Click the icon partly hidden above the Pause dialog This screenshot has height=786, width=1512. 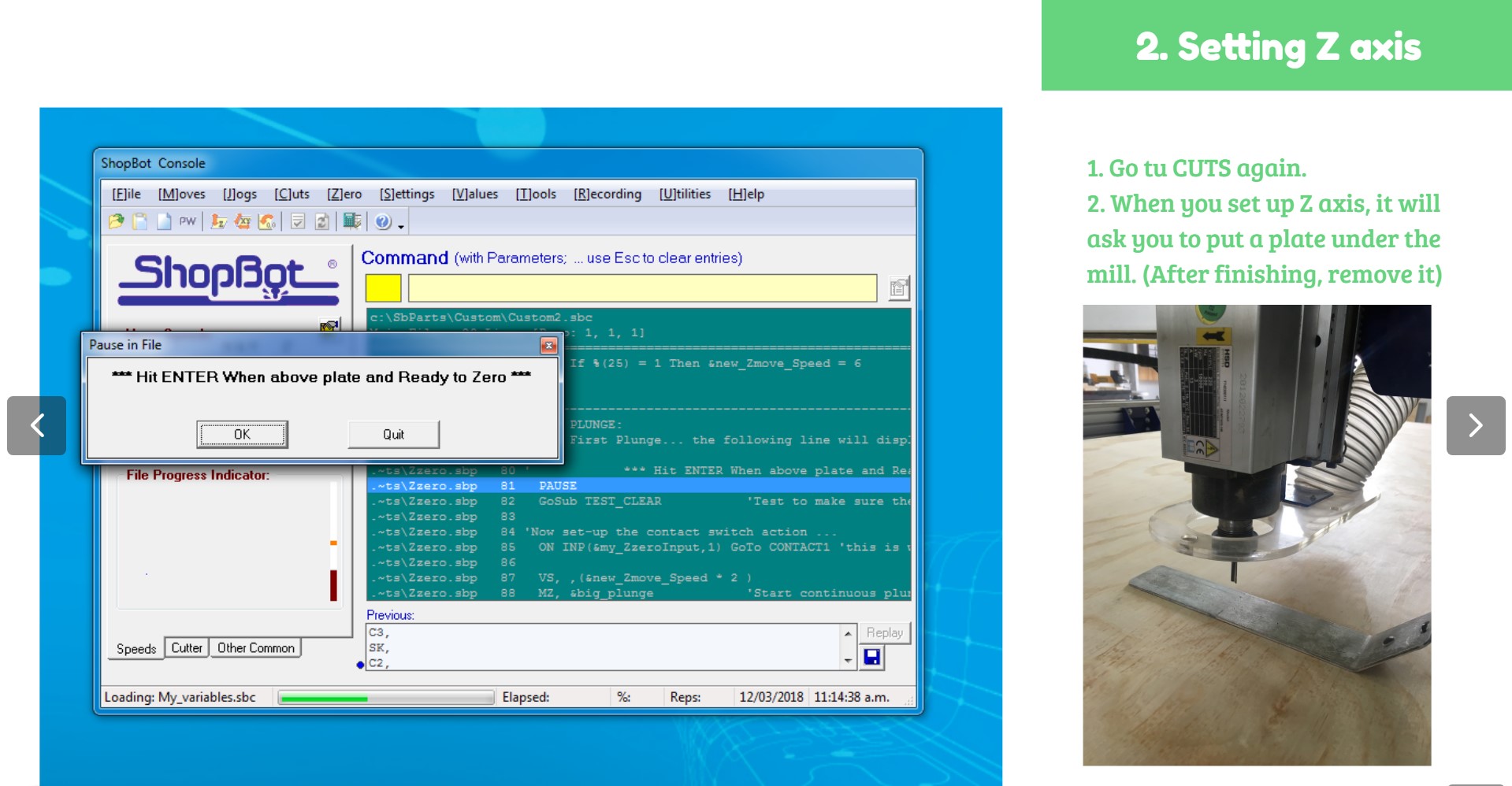click(329, 324)
